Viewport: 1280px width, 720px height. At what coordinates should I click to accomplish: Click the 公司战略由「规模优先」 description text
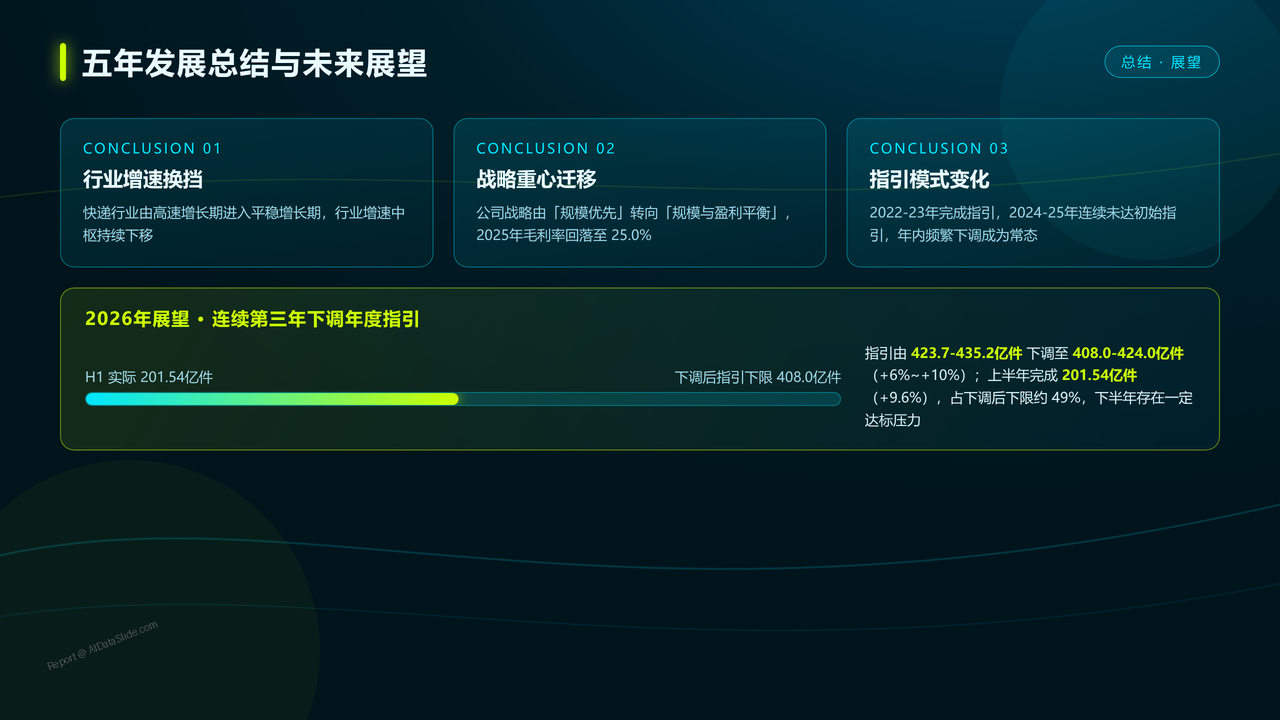[634, 224]
